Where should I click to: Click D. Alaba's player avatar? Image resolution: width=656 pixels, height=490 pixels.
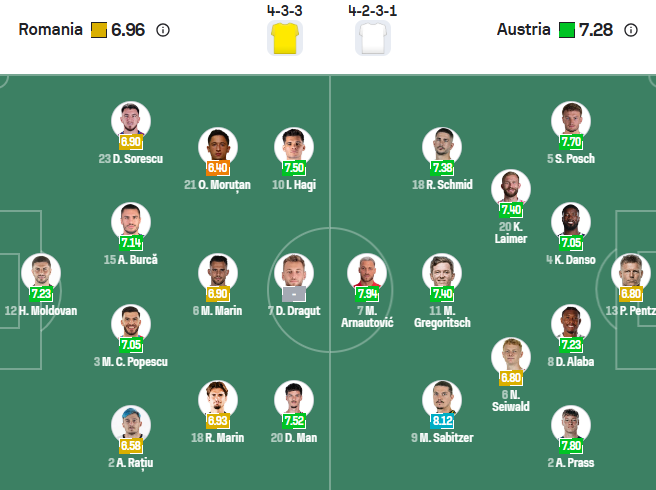(571, 323)
